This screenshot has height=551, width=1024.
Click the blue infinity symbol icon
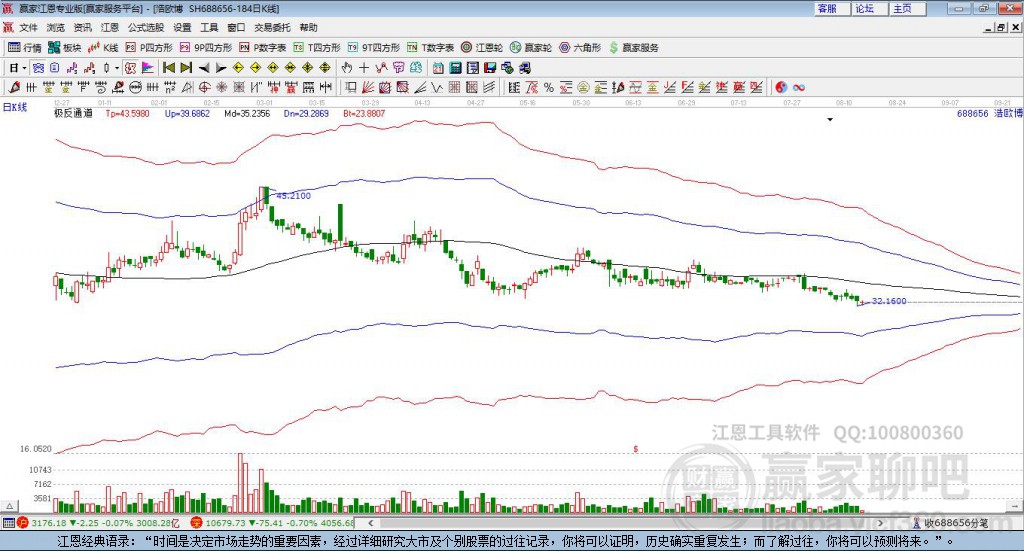[799, 87]
